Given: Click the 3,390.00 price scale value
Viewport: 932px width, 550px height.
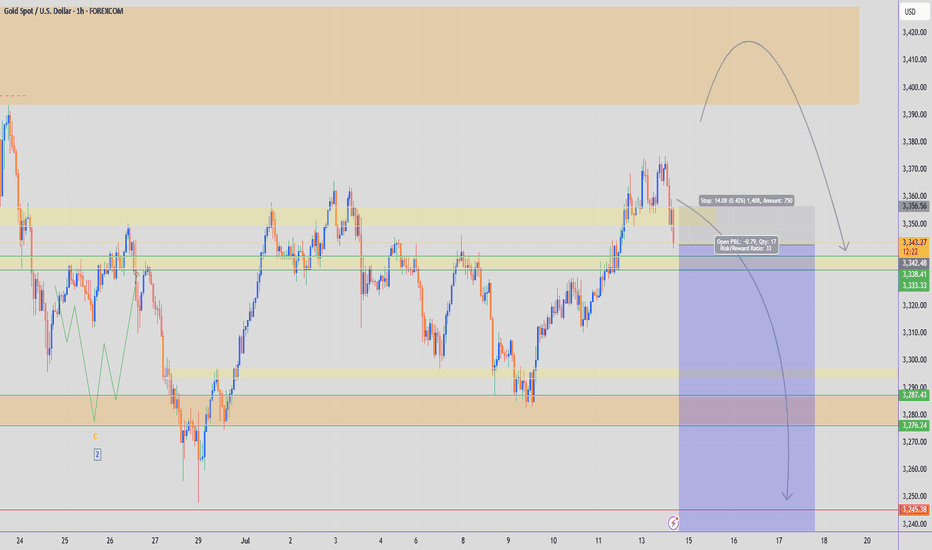Looking at the screenshot, I should pos(915,114).
